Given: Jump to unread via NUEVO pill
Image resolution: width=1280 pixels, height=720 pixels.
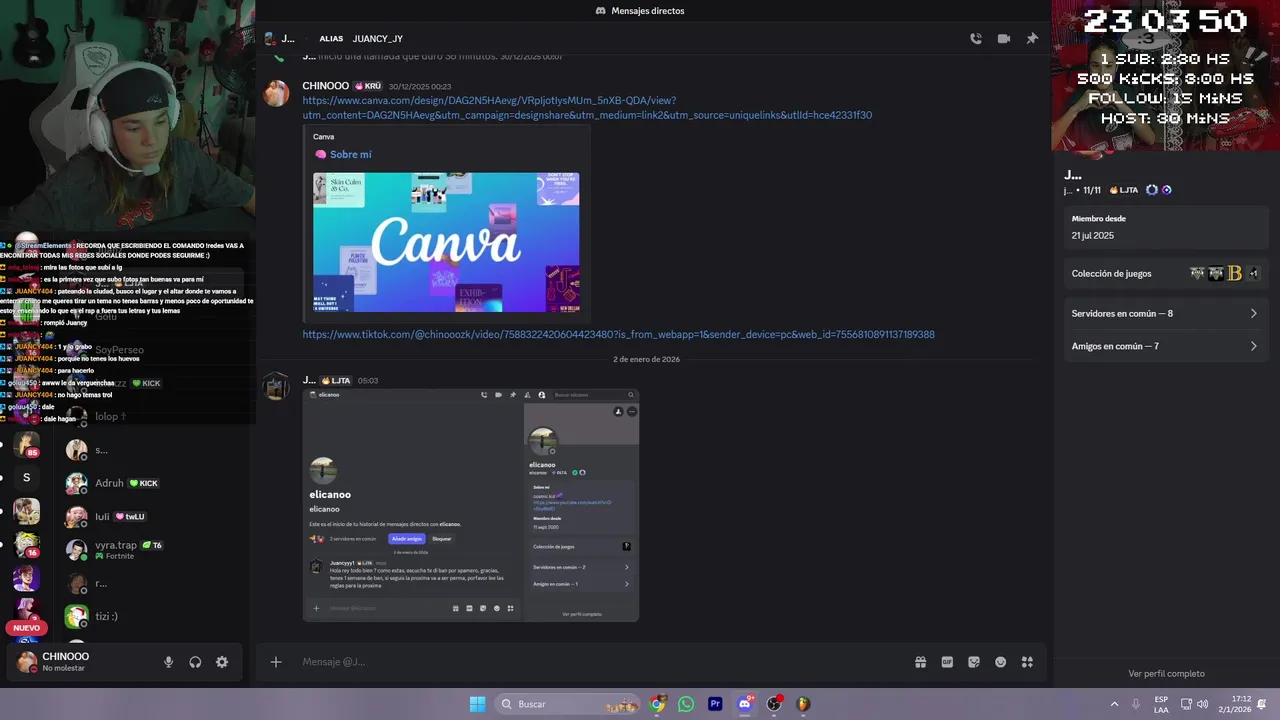Looking at the screenshot, I should 26,628.
